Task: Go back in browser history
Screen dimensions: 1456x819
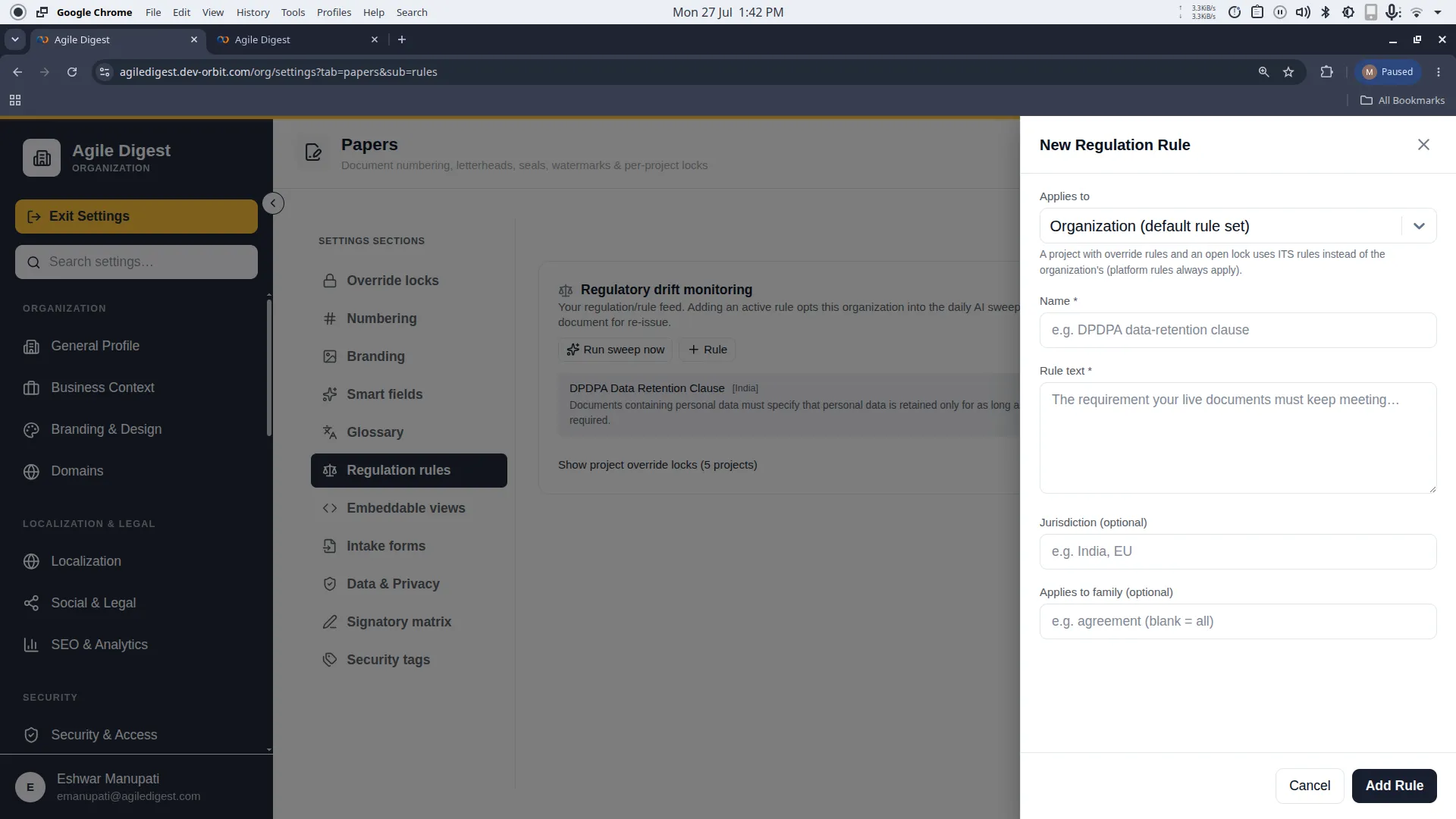Action: pos(17,72)
